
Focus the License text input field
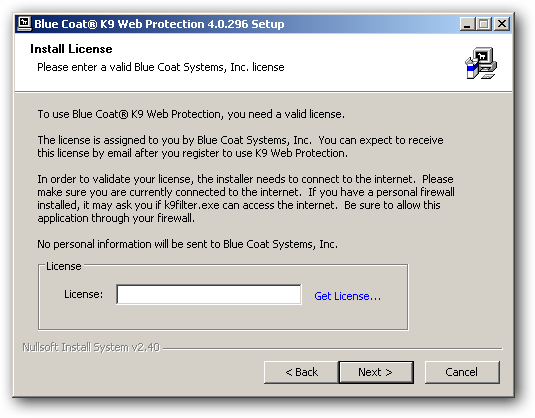point(209,294)
